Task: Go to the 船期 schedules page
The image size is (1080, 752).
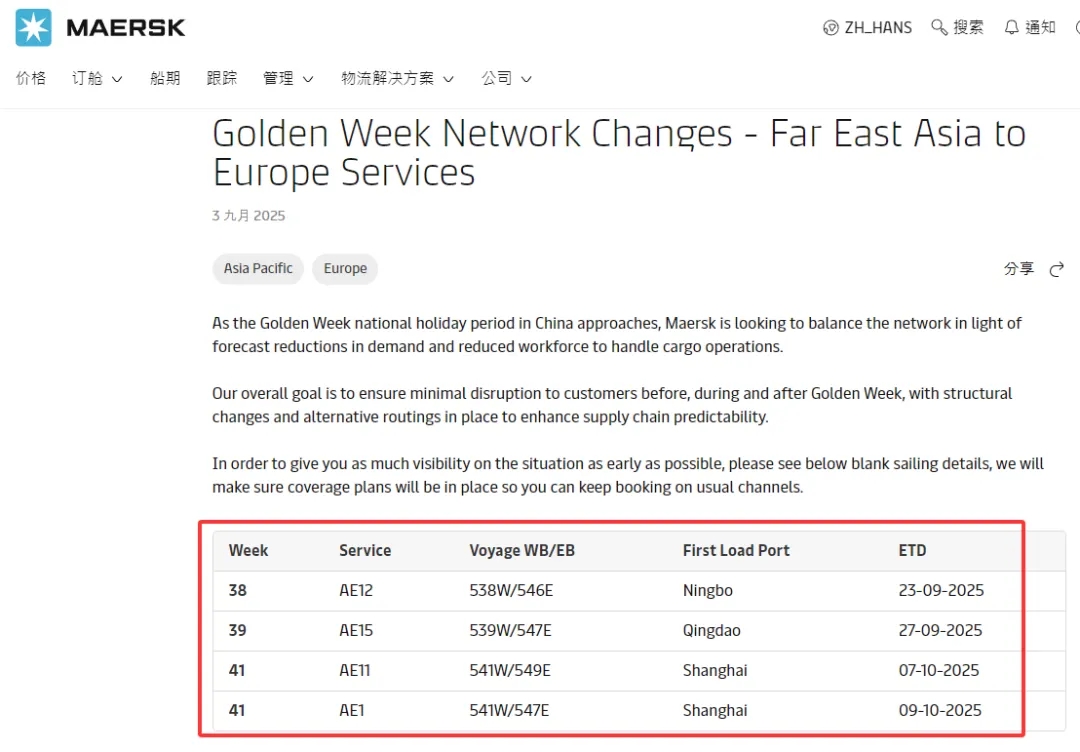Action: click(x=165, y=78)
